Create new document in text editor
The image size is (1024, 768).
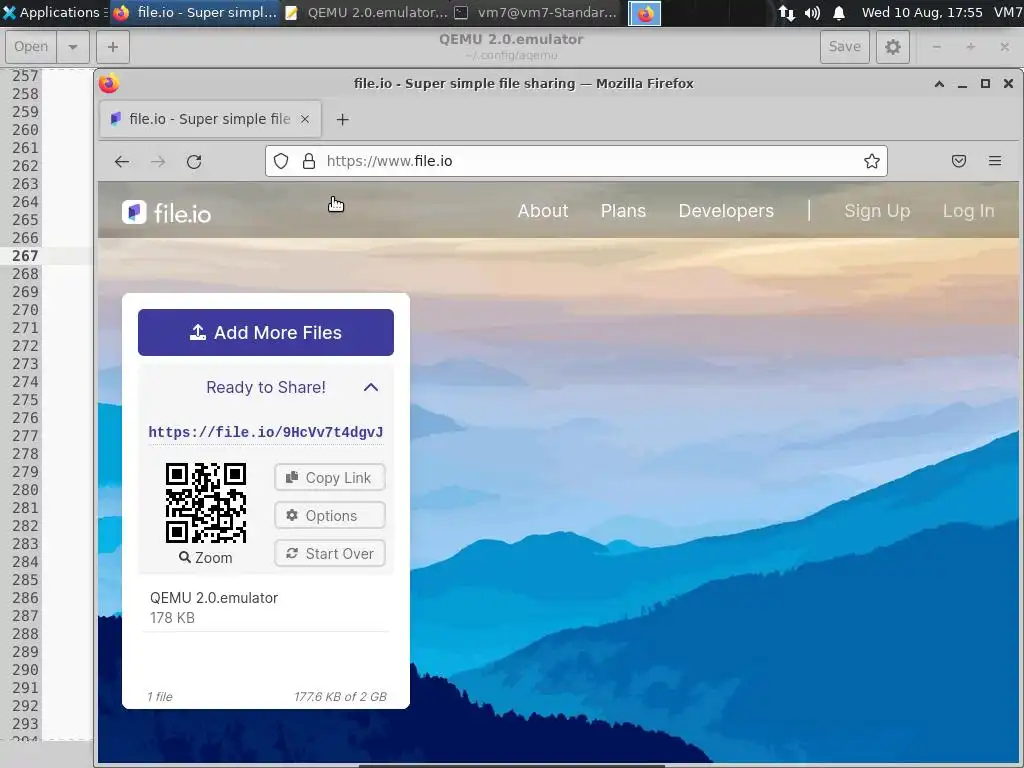coord(113,47)
